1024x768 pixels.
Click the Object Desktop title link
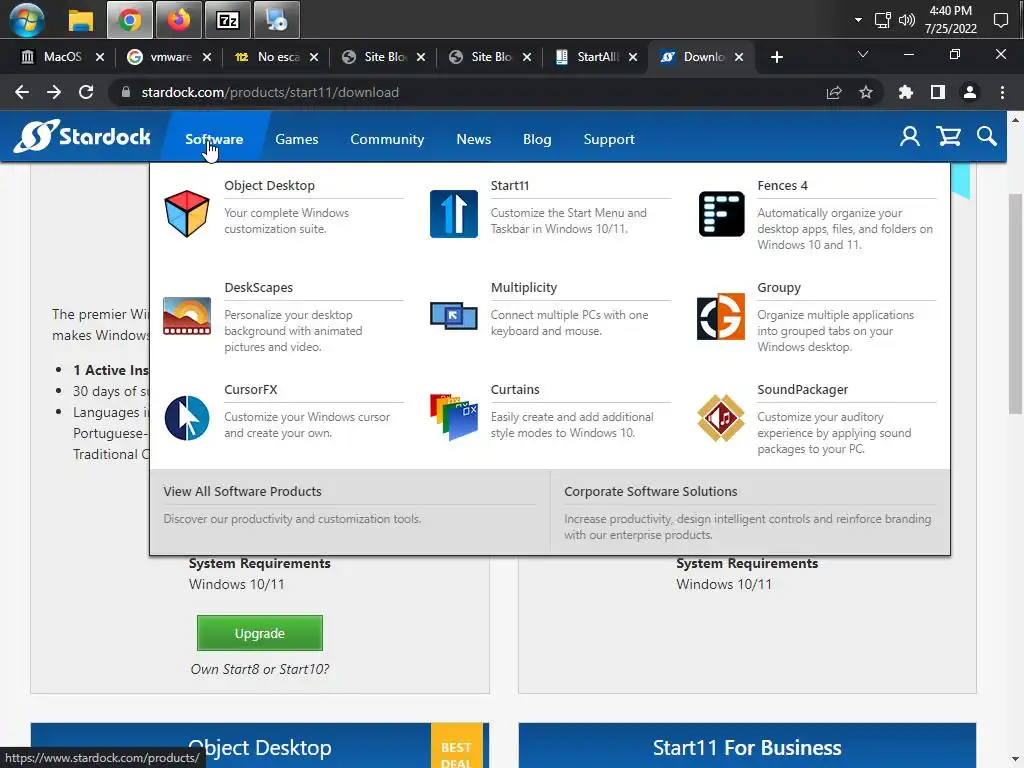point(269,185)
